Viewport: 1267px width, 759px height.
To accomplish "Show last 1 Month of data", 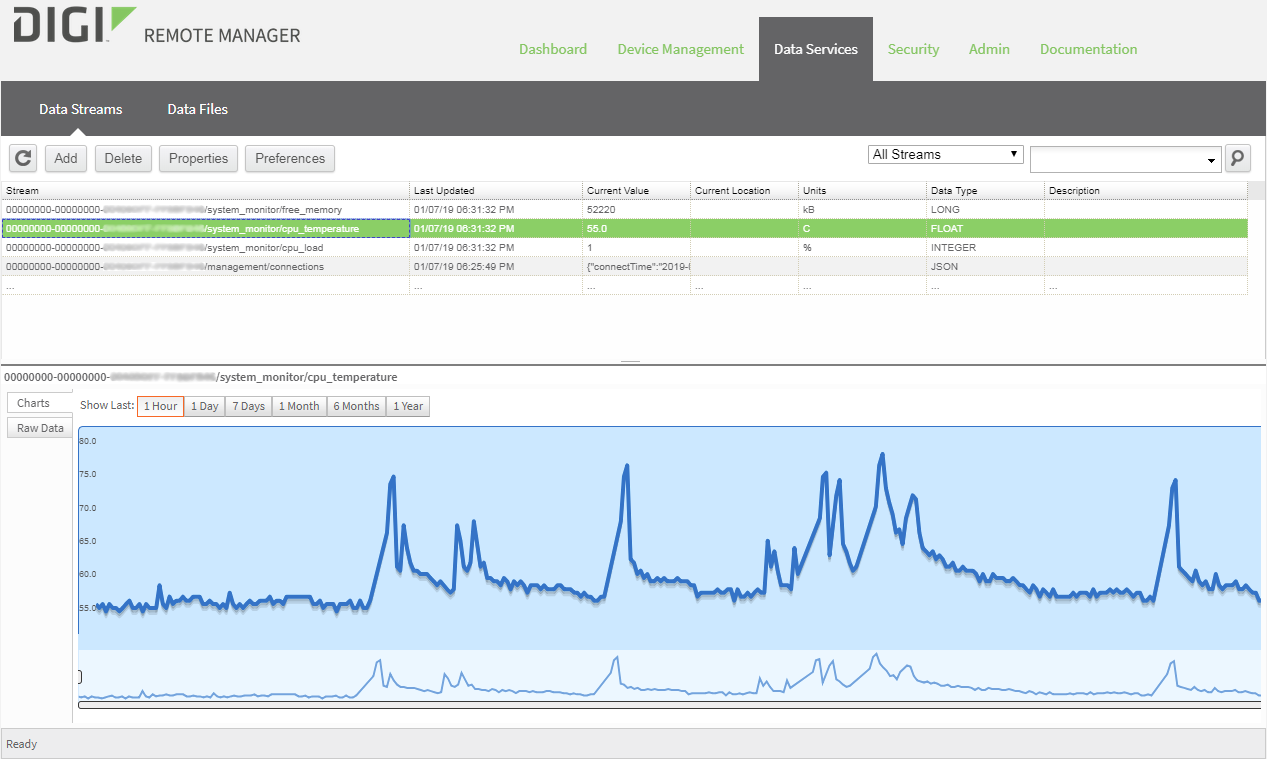I will point(299,406).
